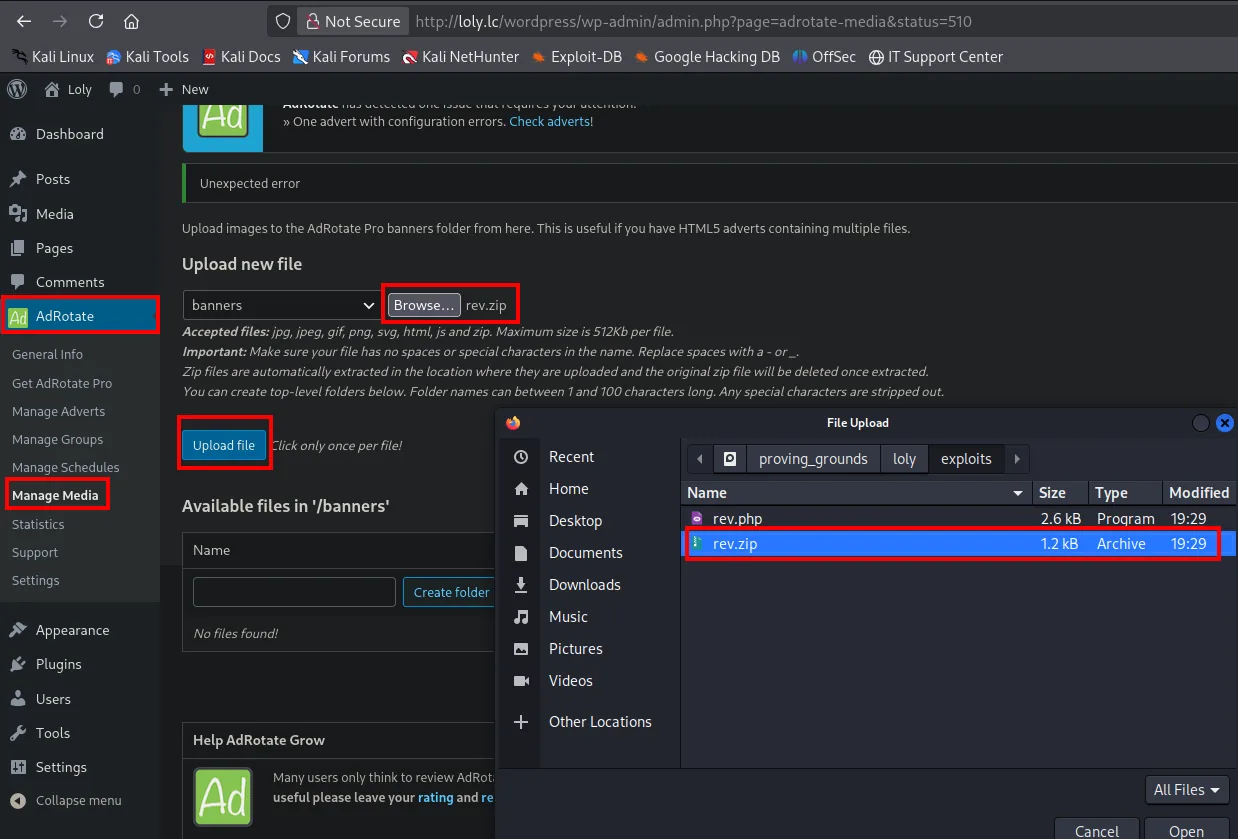Select Documents in file dialog sidebar
1238x839 pixels.
click(x=589, y=553)
